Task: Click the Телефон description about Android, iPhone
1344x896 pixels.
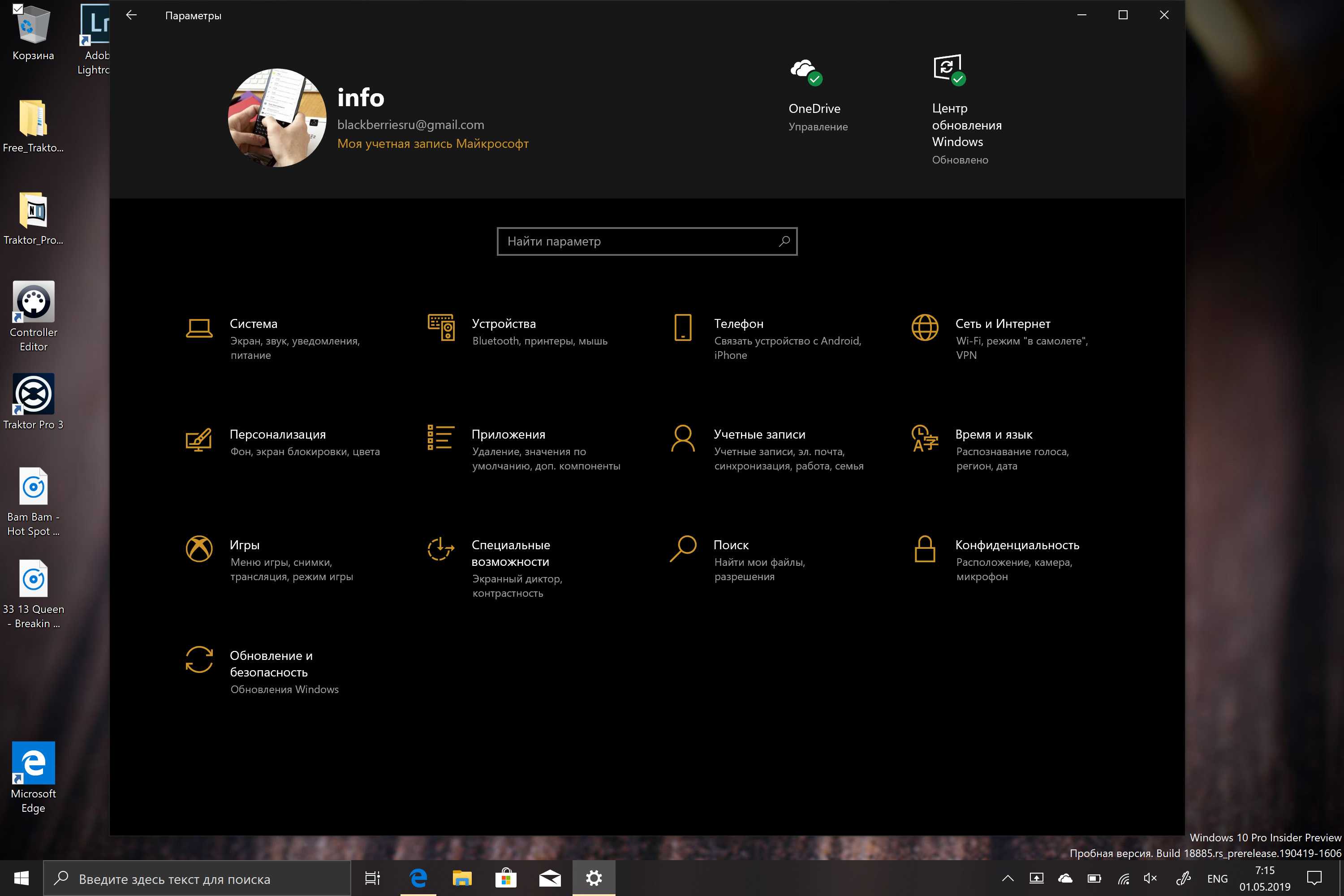Action: (x=788, y=348)
